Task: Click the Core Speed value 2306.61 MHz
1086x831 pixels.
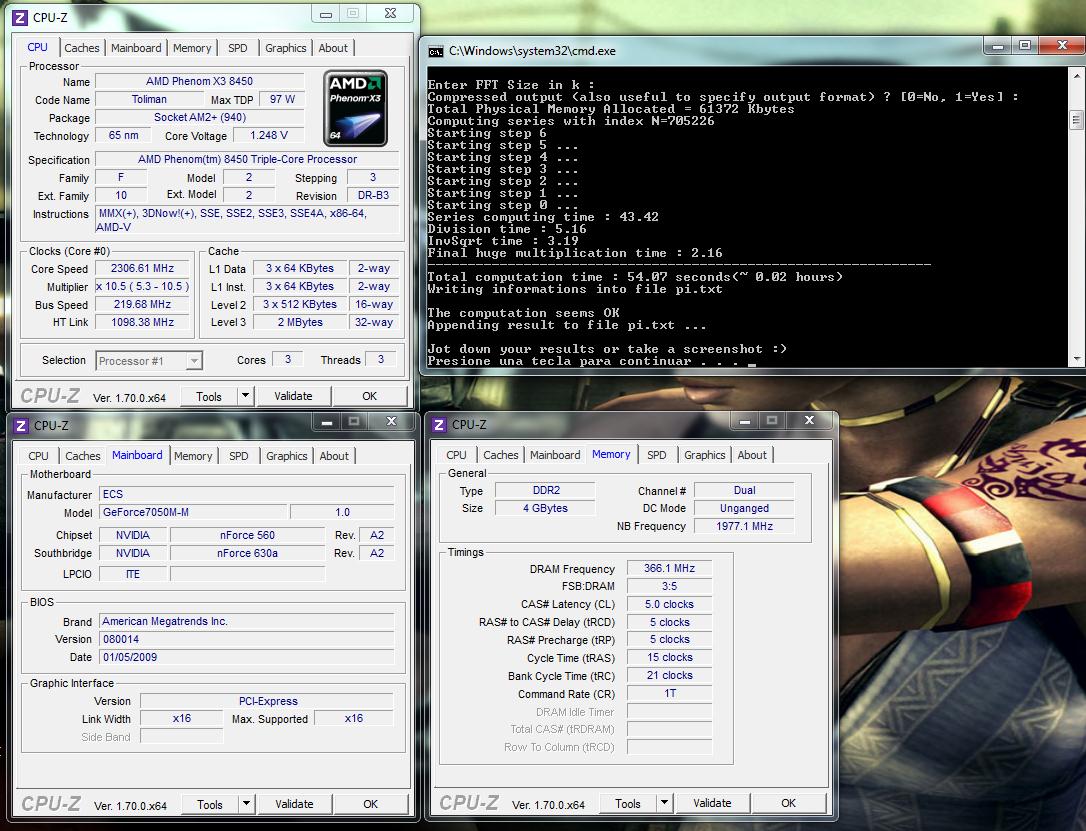Action: click(x=142, y=268)
